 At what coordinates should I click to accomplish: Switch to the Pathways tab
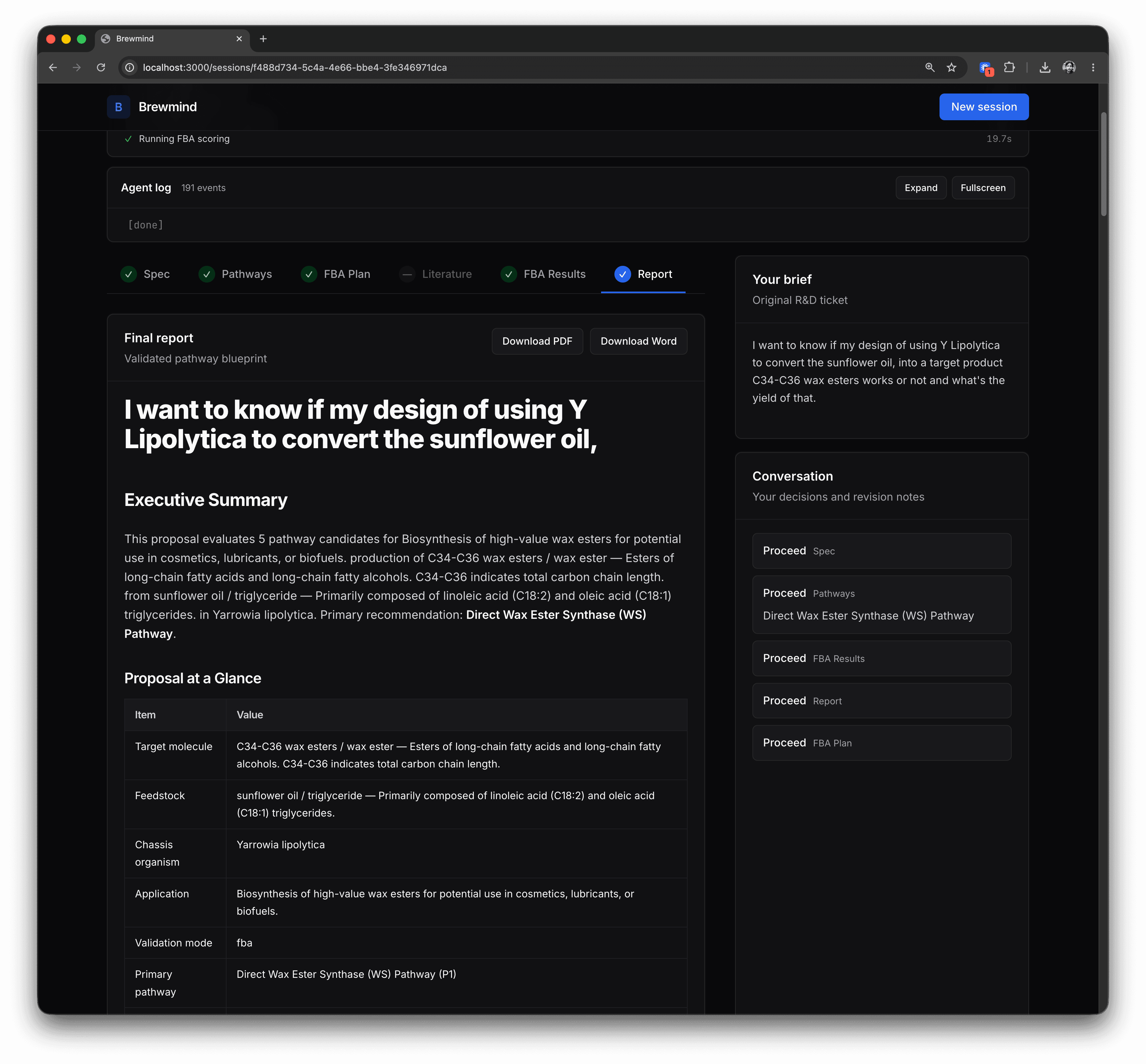coord(235,274)
